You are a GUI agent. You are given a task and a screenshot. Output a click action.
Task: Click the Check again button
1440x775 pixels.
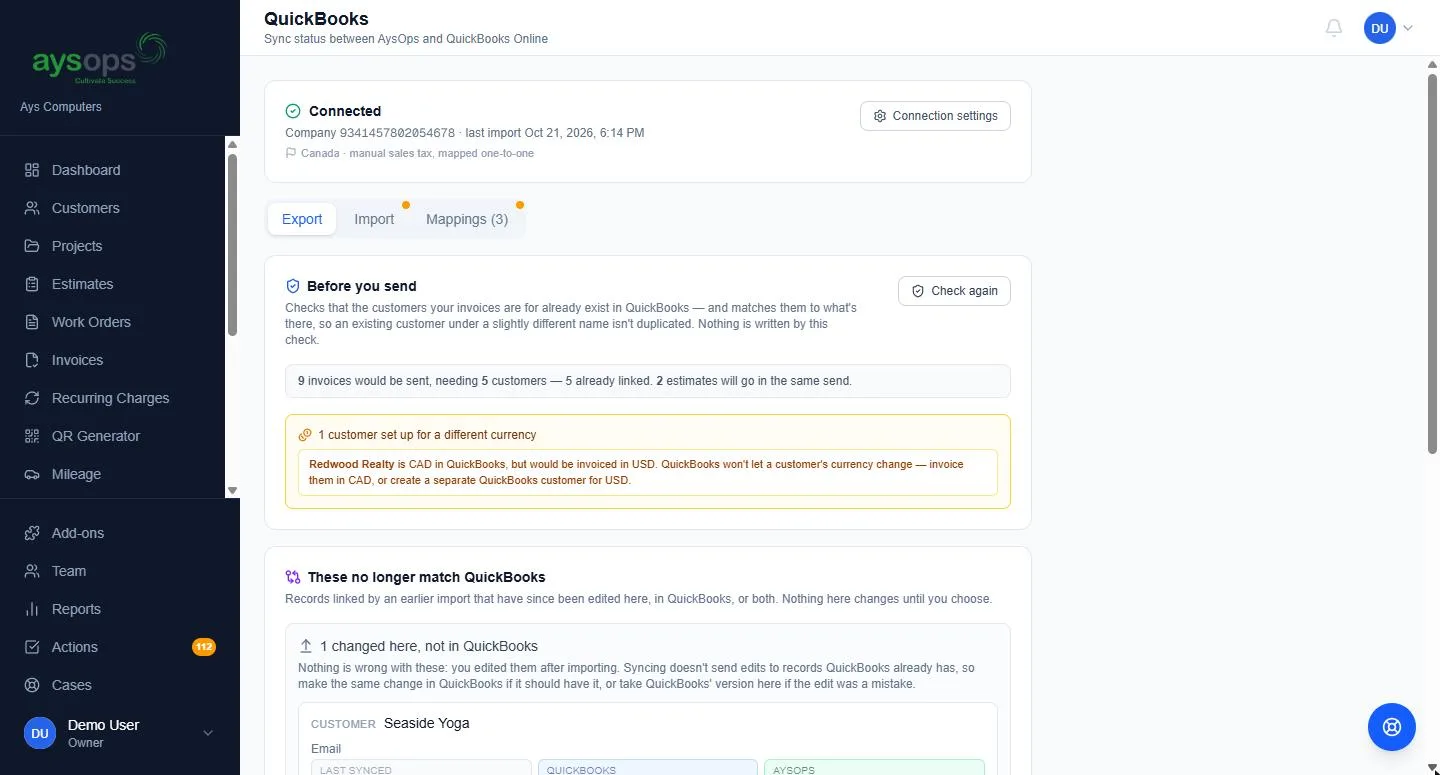click(x=954, y=291)
